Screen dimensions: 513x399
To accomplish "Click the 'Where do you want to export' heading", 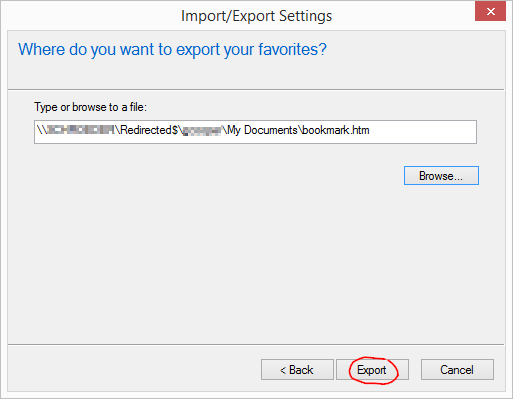I will (x=172, y=49).
